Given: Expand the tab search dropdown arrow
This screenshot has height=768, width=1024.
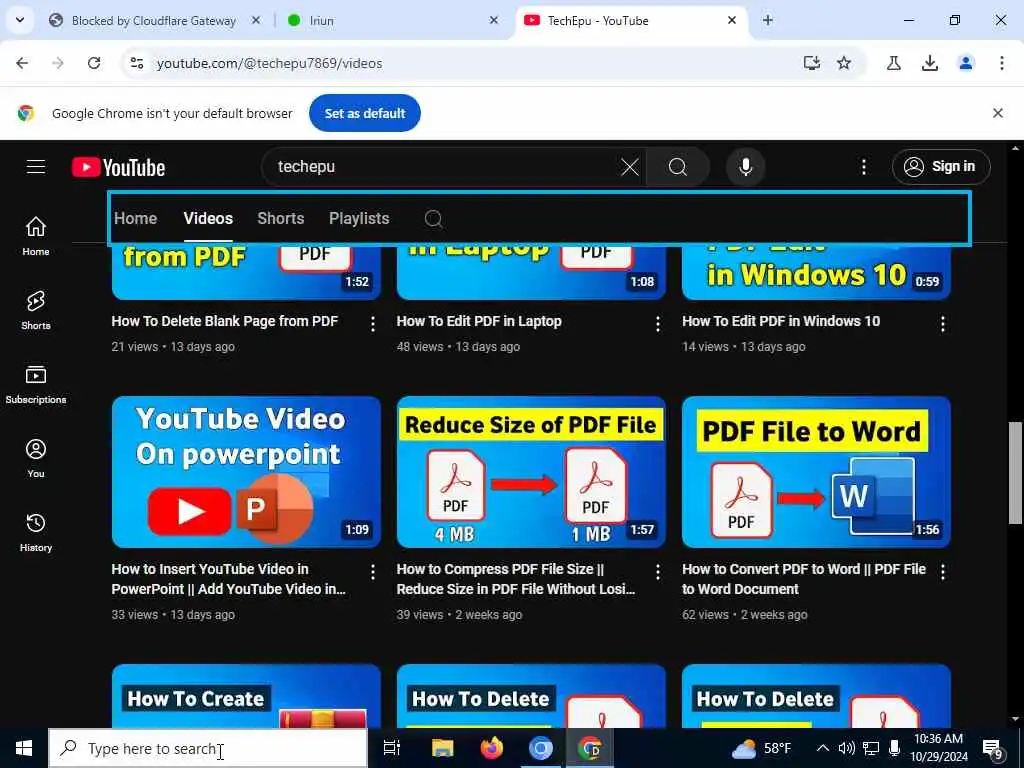Looking at the screenshot, I should 20,20.
